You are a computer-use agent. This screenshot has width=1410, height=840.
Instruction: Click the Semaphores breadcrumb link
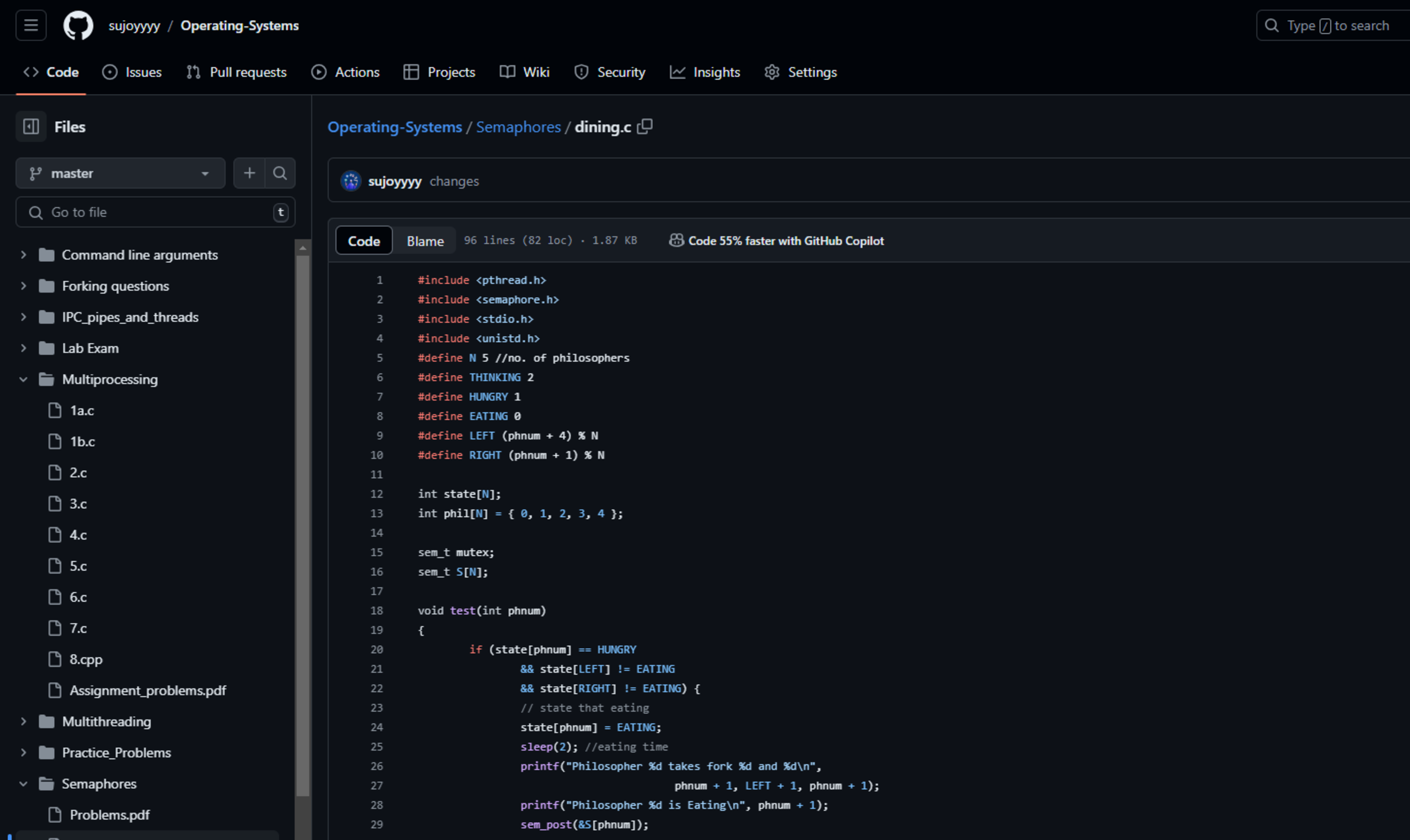click(518, 127)
